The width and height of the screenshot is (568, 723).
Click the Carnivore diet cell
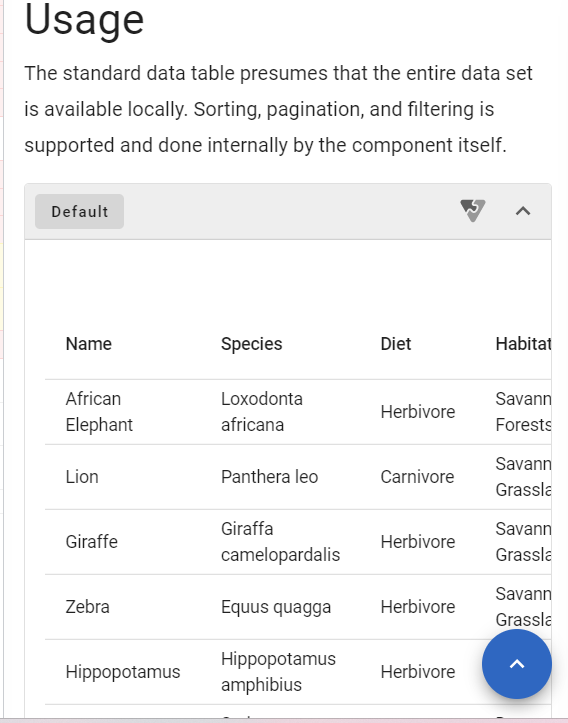pyautogui.click(x=417, y=477)
